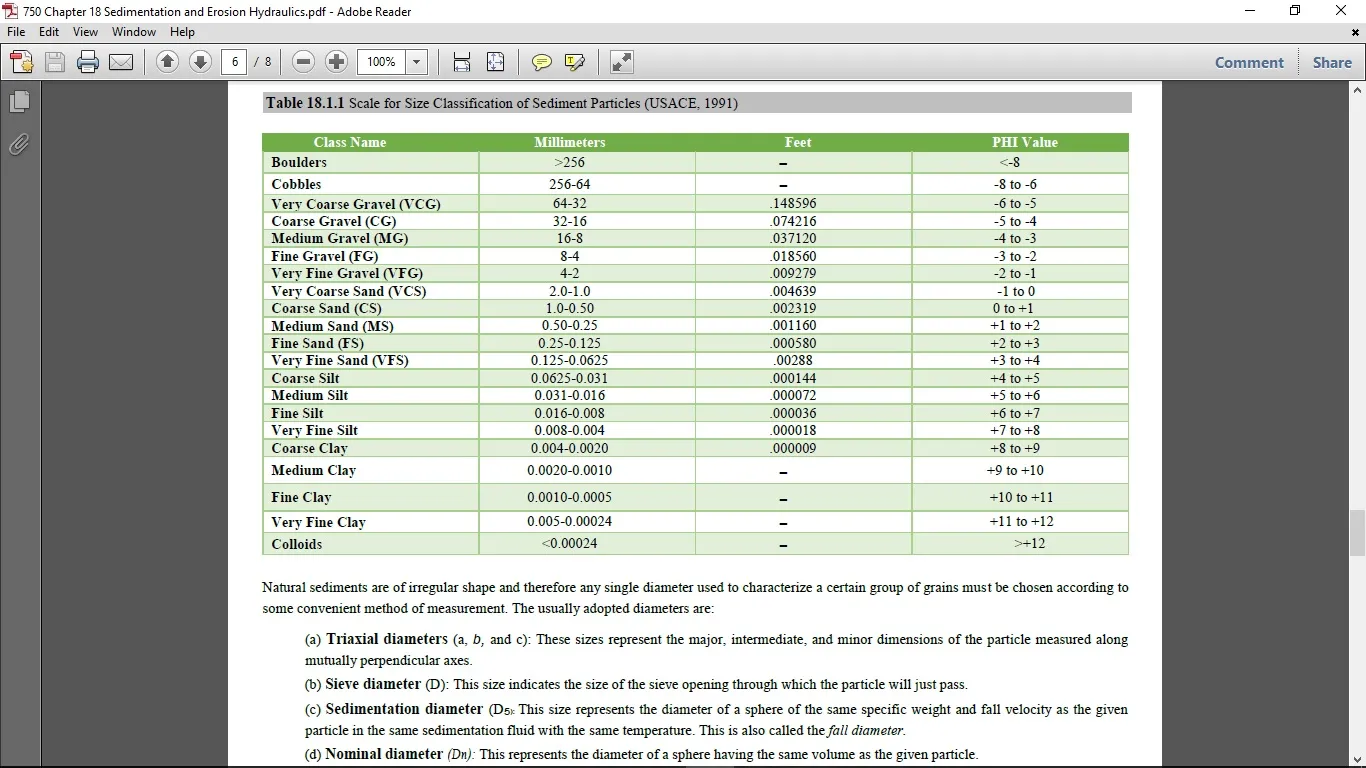Viewport: 1366px width, 768px height.
Task: Go to next page with down arrow
Action: point(200,62)
